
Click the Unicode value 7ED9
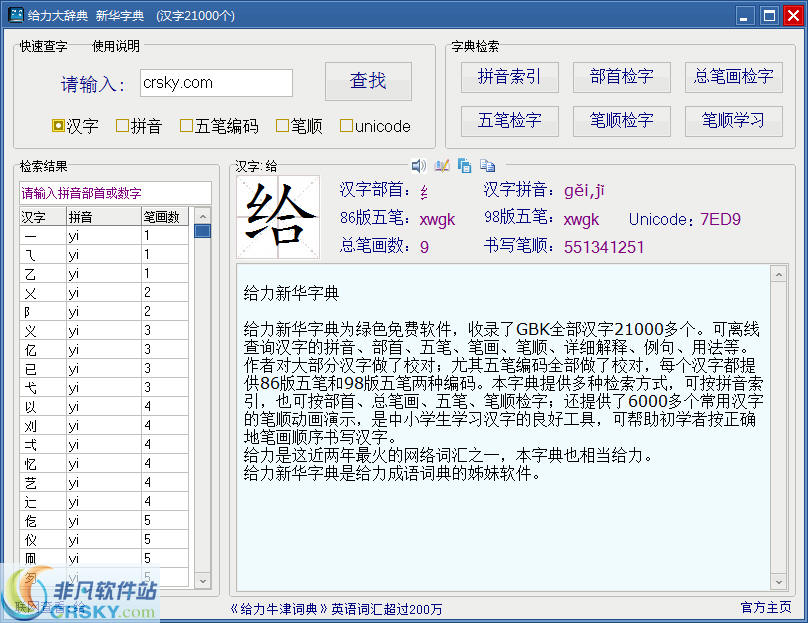click(x=720, y=220)
